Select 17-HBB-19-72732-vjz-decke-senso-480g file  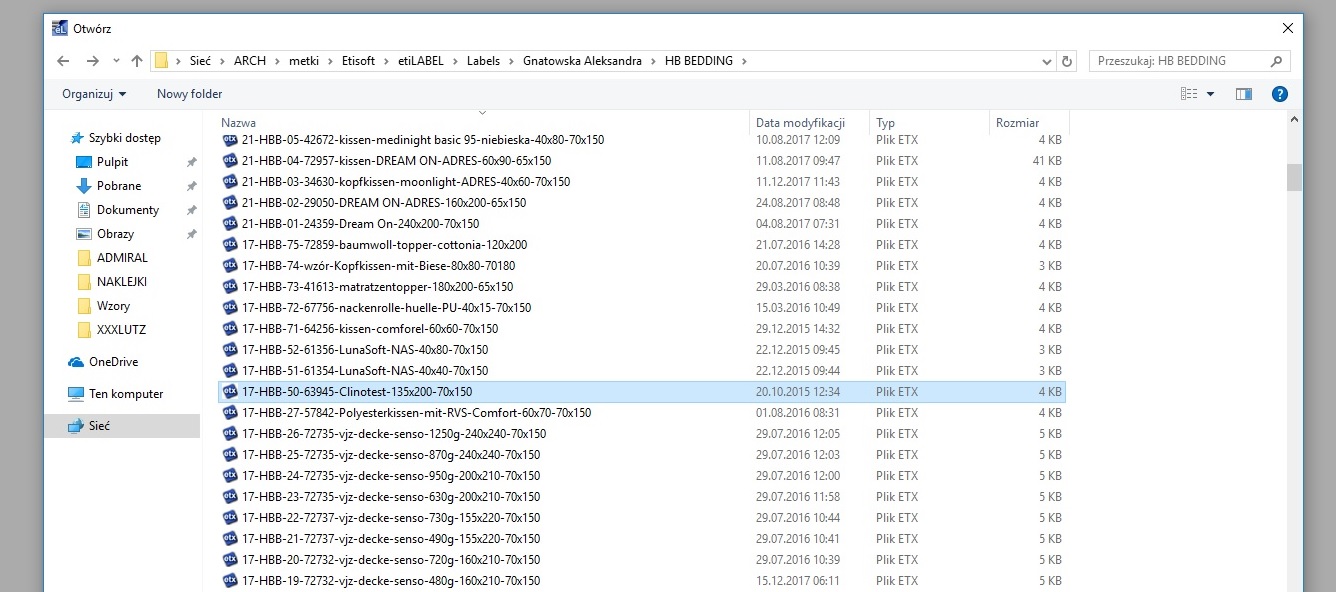click(642, 581)
